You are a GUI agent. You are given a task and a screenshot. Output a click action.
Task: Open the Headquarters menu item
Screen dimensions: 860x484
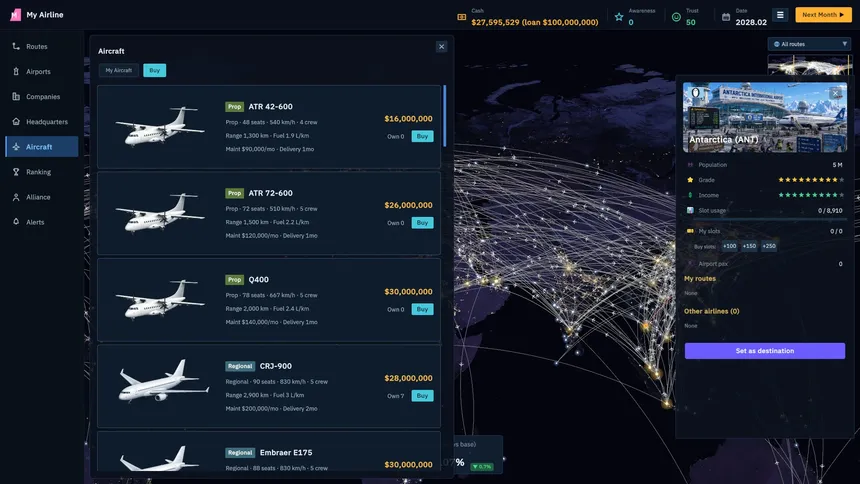(x=42, y=122)
